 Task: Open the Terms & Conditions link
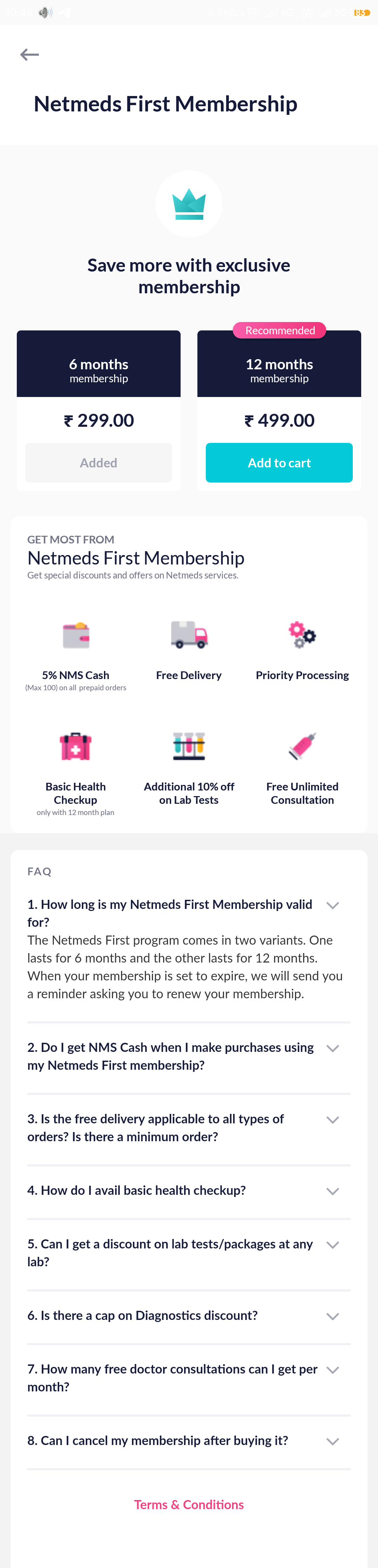tap(189, 1504)
